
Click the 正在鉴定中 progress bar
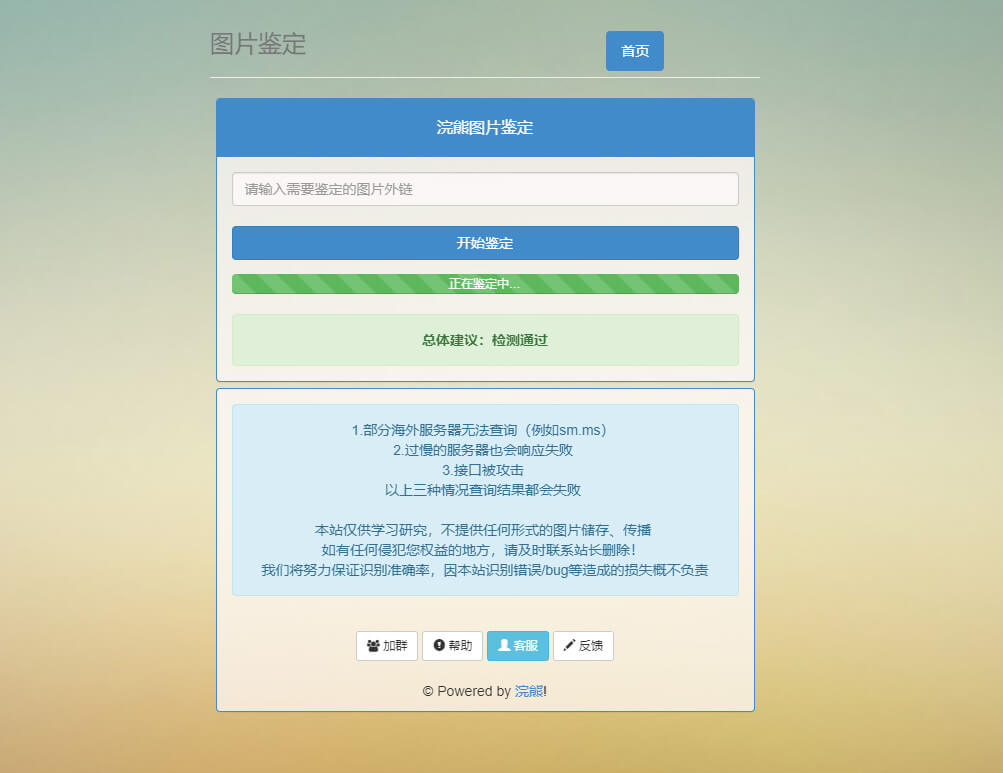click(485, 283)
